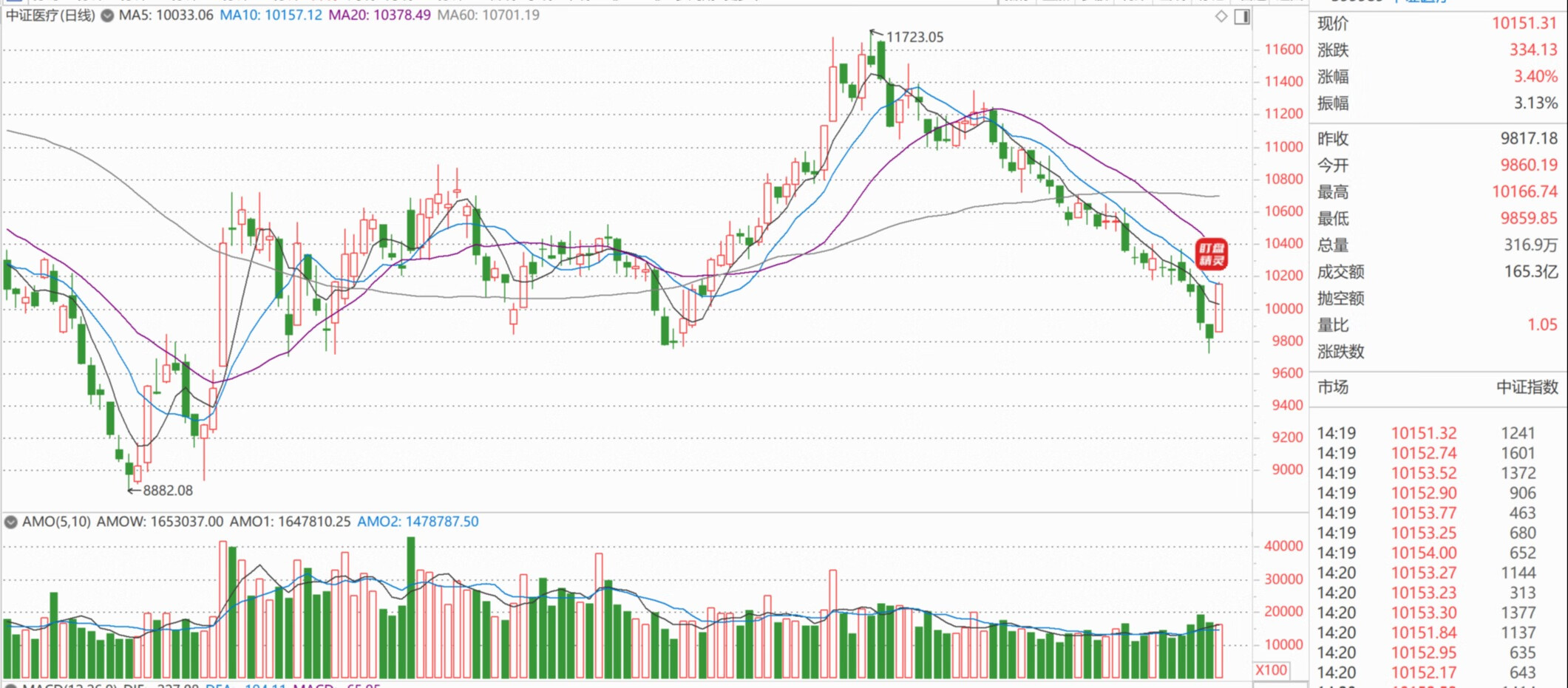Click the 今开 value 9860.19
Image resolution: width=1568 pixels, height=688 pixels.
(1528, 166)
